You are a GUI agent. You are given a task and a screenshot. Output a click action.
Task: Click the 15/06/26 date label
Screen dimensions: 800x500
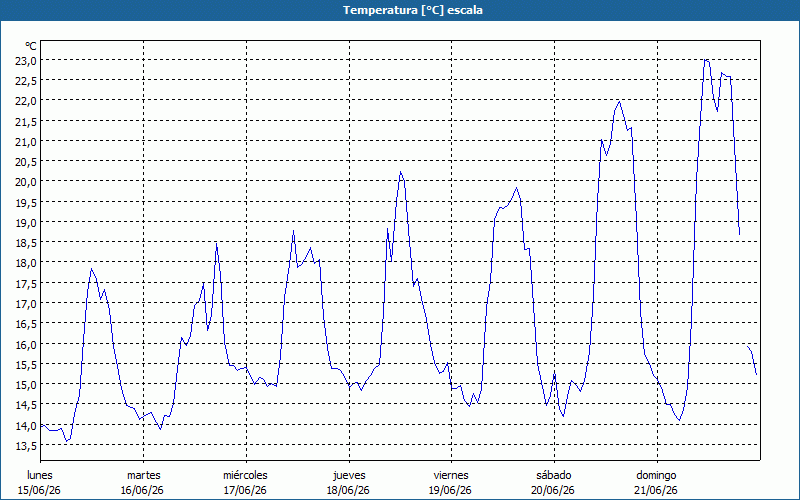(39, 490)
